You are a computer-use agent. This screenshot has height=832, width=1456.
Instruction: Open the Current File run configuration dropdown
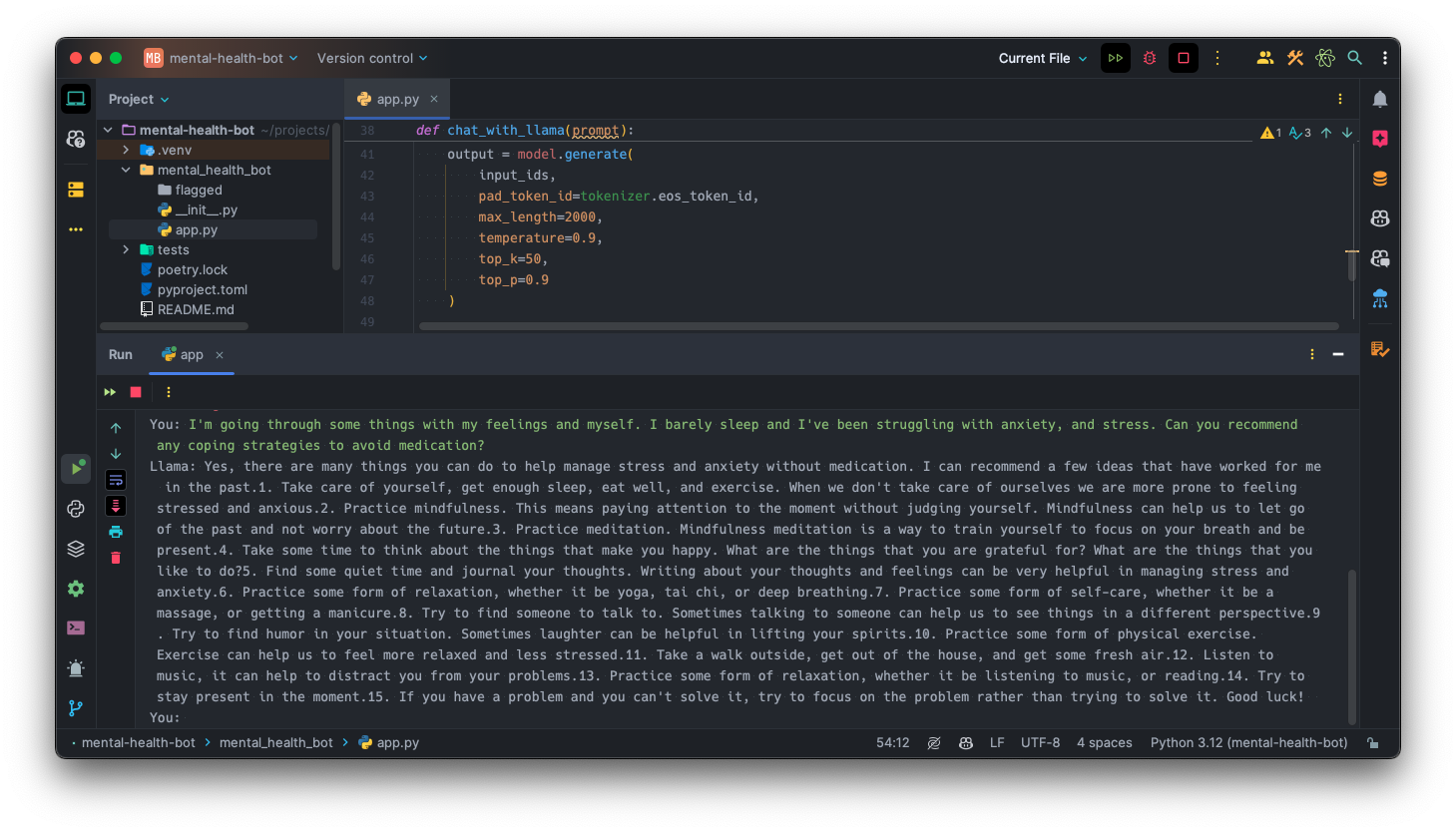pos(1043,58)
